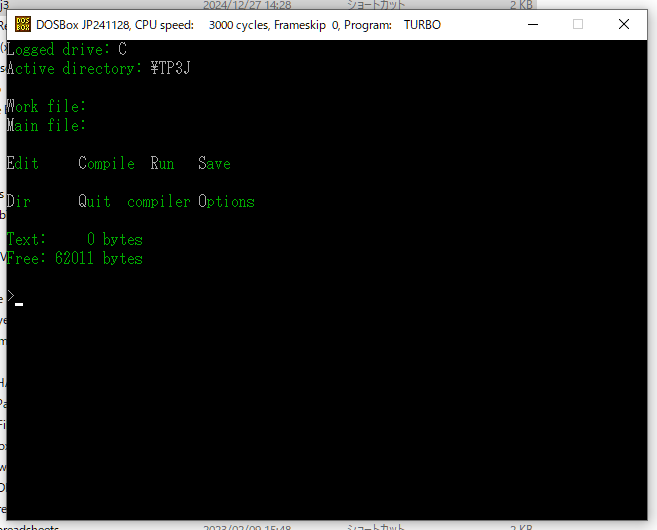
Task: Select the Dir command
Action: coord(18,202)
